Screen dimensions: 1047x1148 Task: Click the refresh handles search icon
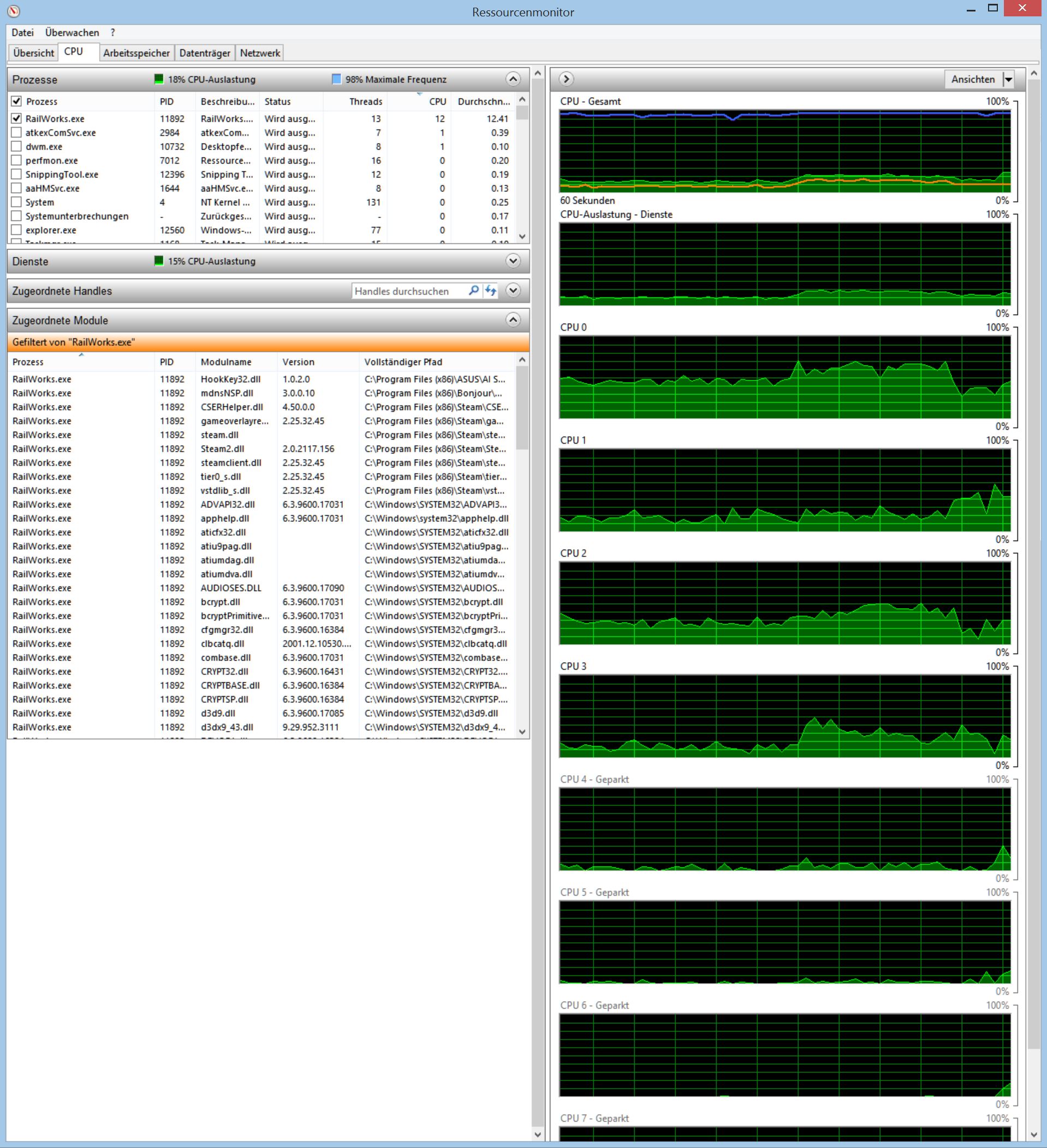[490, 291]
